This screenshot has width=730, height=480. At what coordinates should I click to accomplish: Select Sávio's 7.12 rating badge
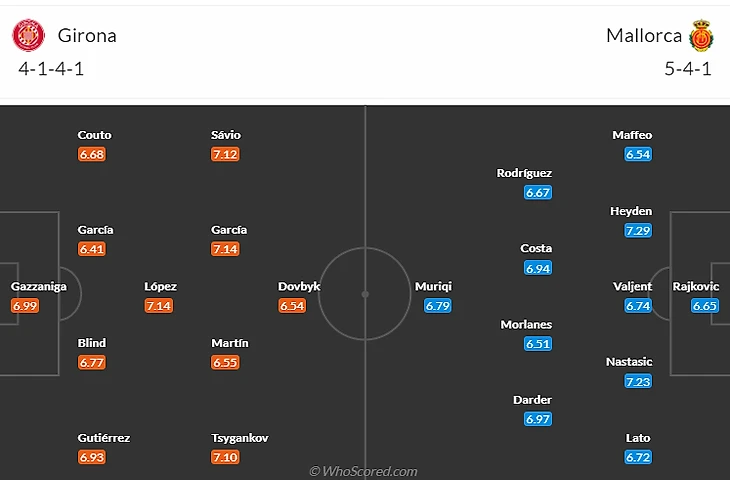(225, 154)
